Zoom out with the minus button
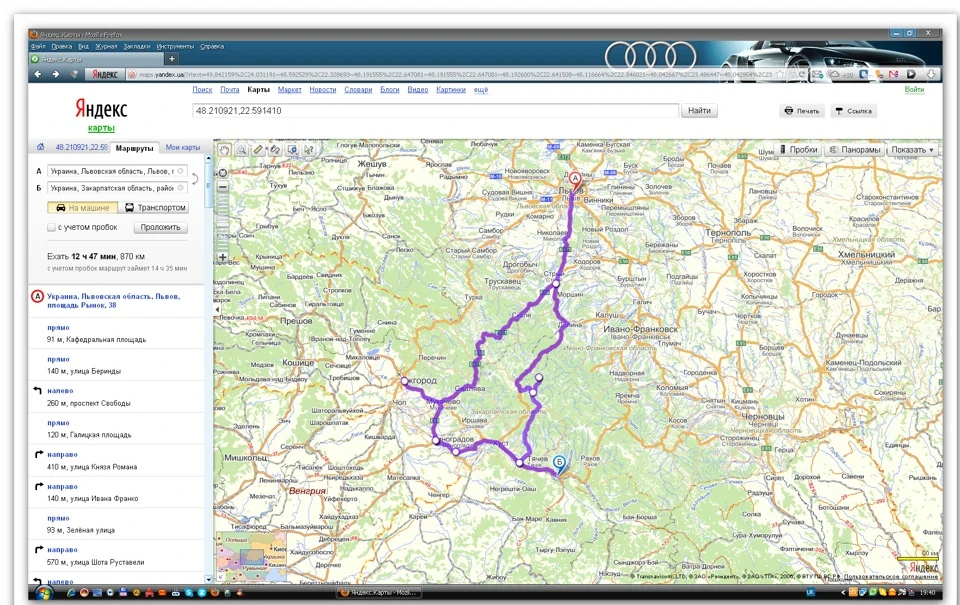Screen dimensions: 960x605 pos(223,187)
